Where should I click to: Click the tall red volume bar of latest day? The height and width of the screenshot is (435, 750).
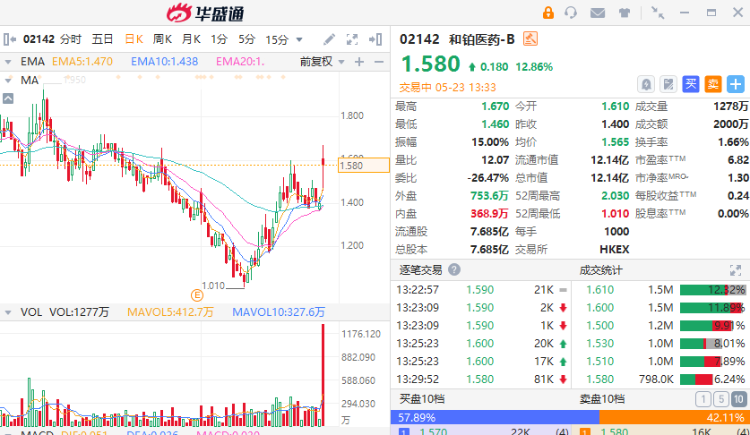click(x=323, y=375)
